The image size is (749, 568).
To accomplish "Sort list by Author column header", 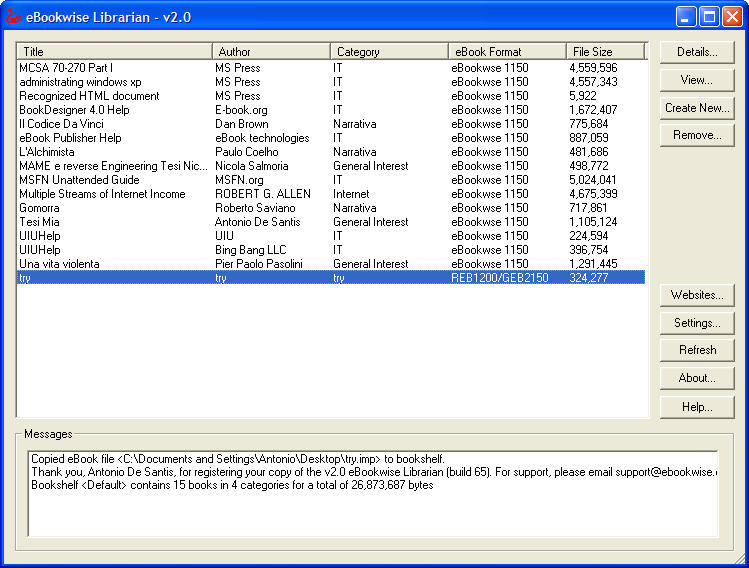I will point(271,51).
